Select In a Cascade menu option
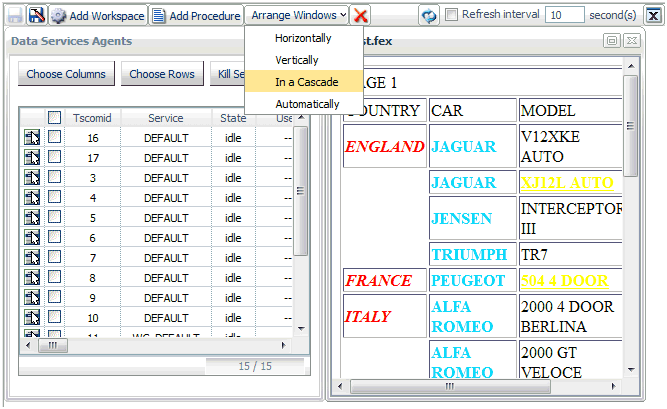This screenshot has width=667, height=409. (x=304, y=82)
